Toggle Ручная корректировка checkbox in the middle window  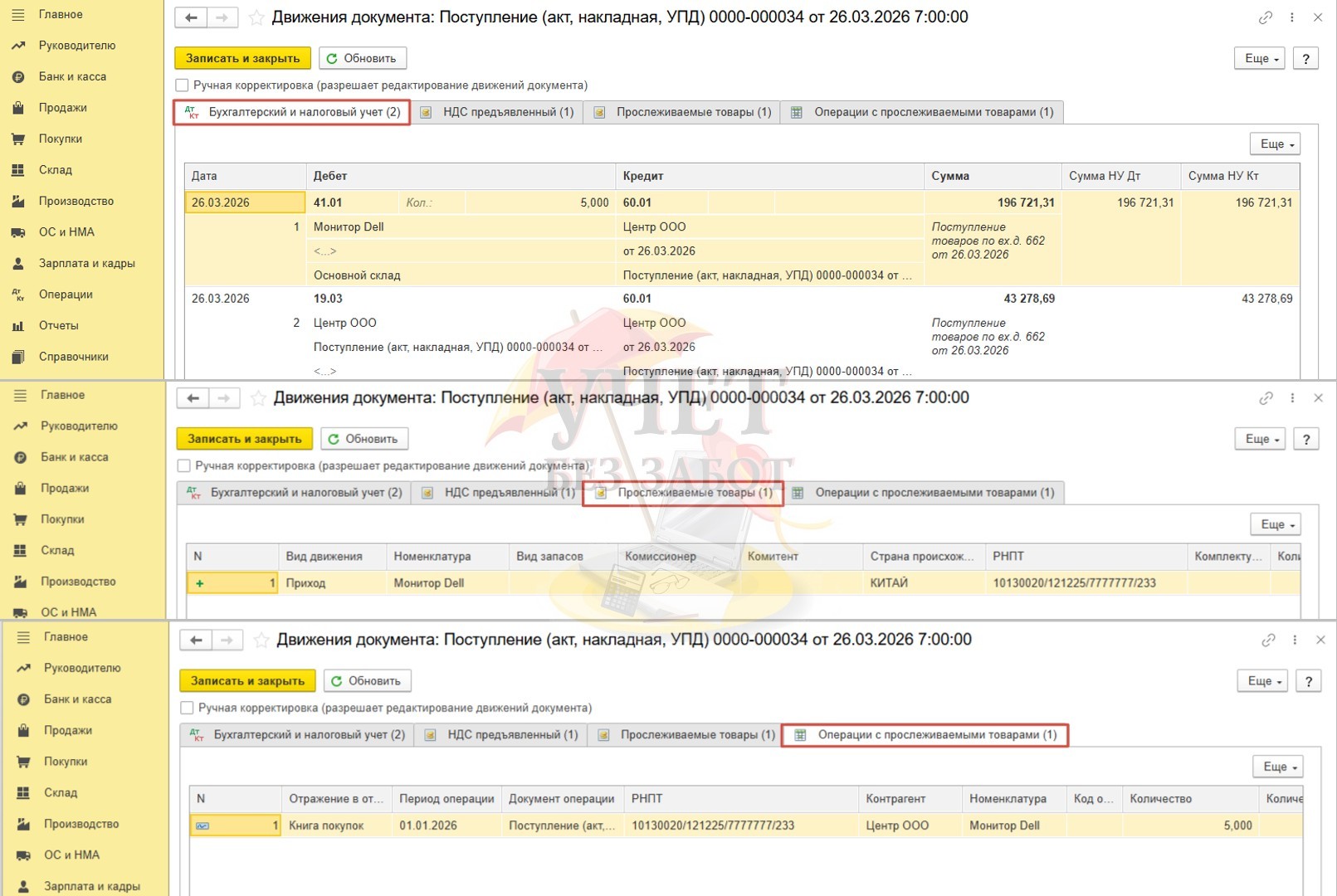pos(184,466)
